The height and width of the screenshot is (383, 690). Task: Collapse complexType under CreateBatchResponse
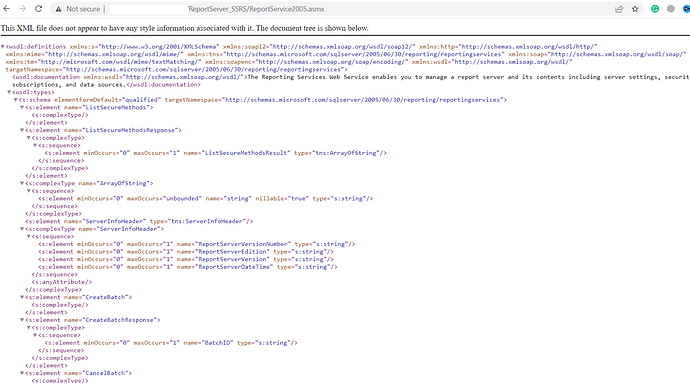(x=29, y=327)
